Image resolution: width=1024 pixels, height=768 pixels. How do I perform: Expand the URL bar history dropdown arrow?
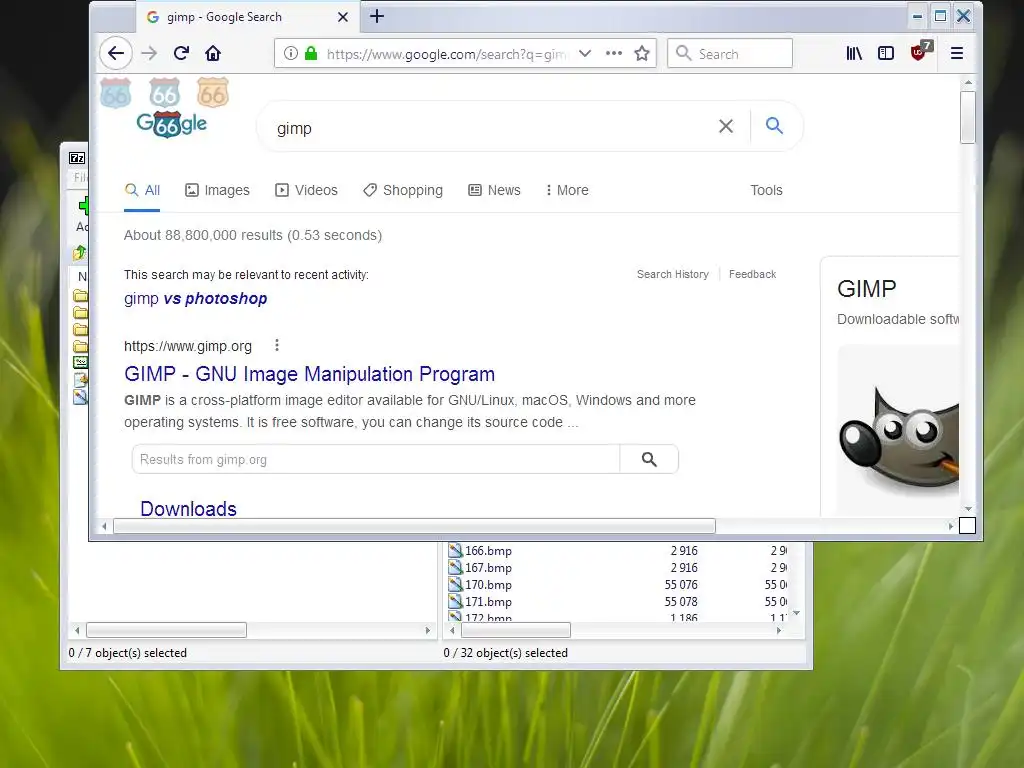coord(585,54)
